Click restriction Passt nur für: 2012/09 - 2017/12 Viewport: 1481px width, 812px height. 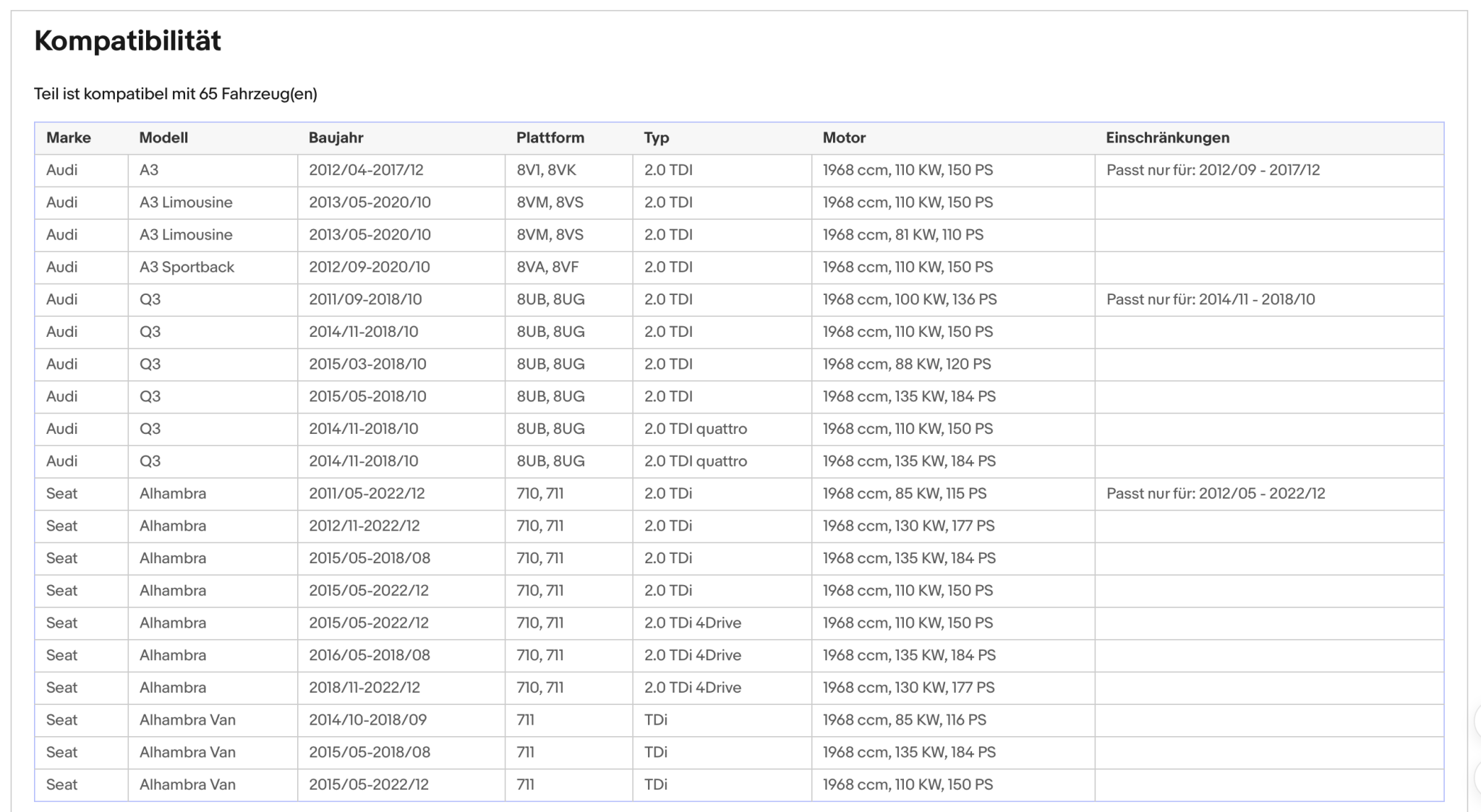tap(1213, 170)
